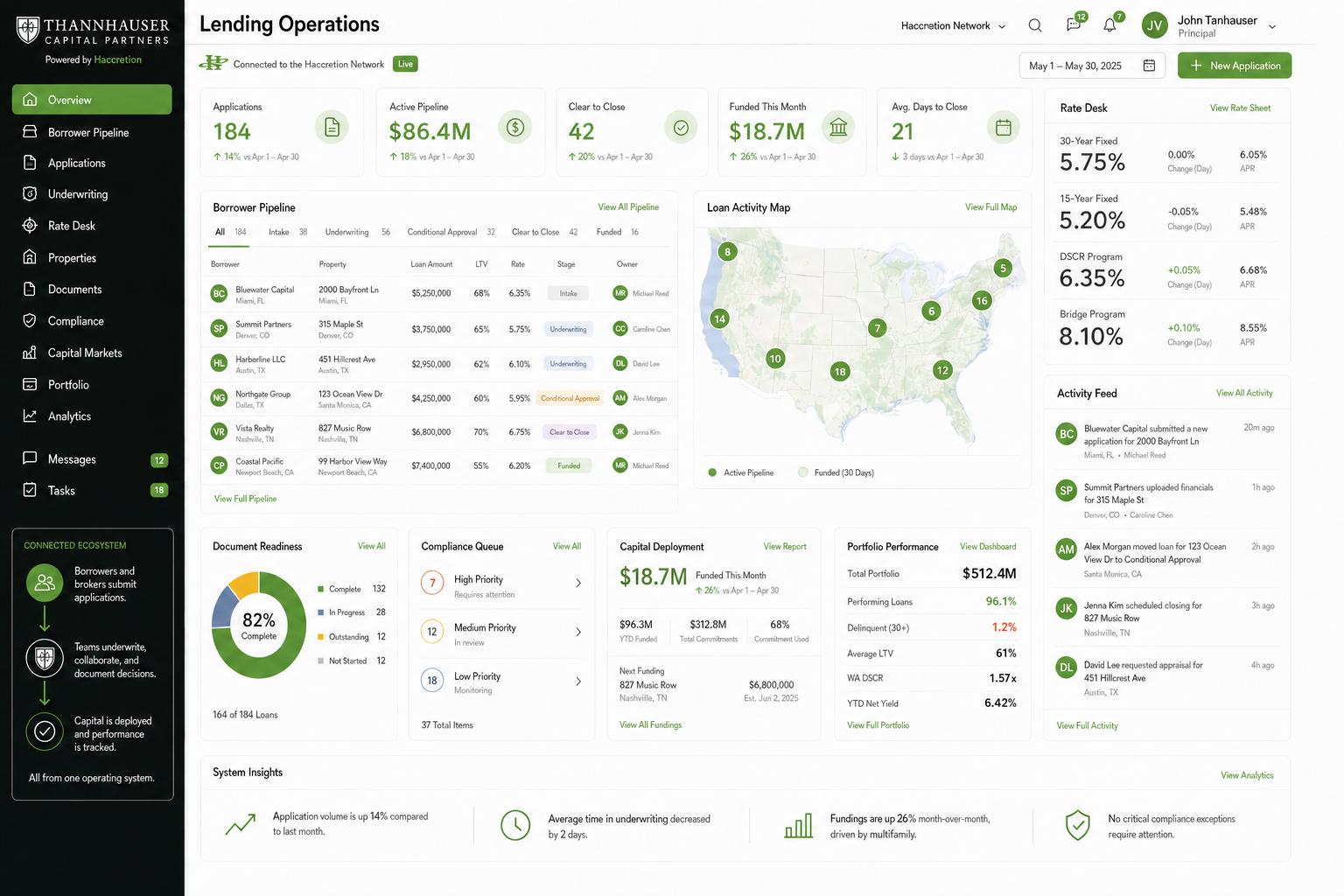Viewport: 1344px width, 896px height.
Task: Expand the John Tanhauser account menu
Action: pyautogui.click(x=1272, y=27)
